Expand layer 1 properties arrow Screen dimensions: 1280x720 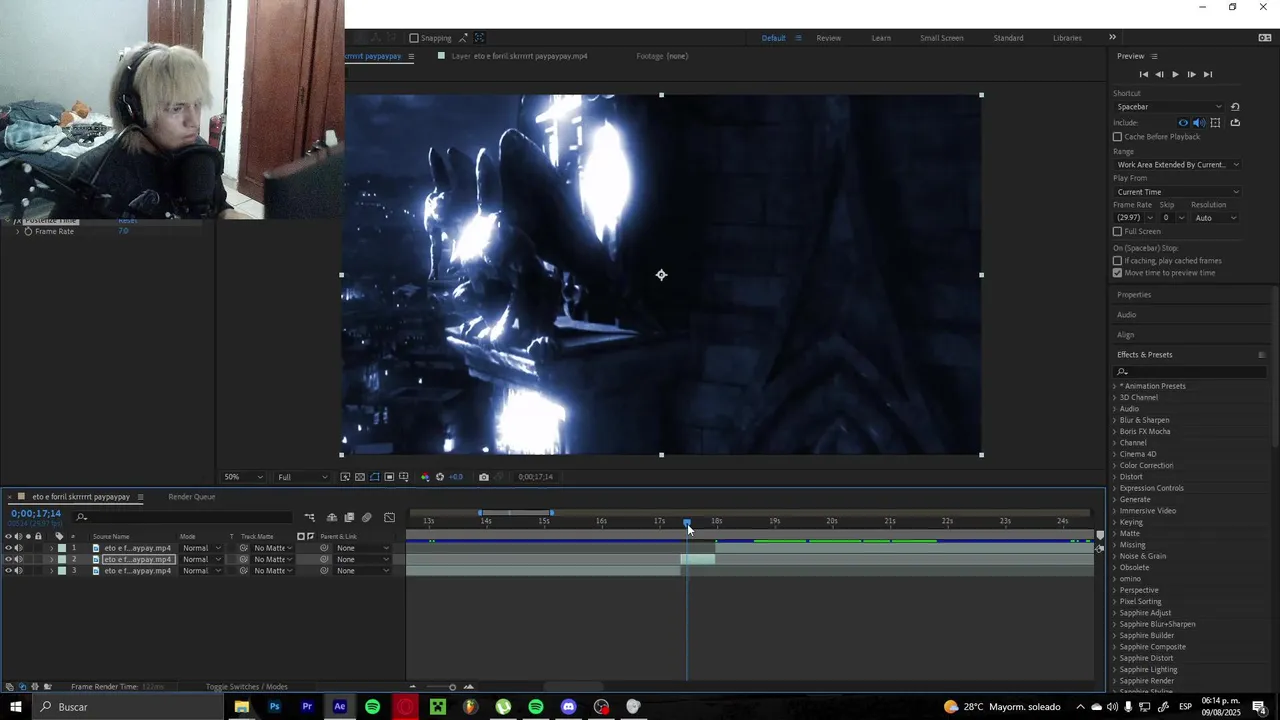[51, 548]
